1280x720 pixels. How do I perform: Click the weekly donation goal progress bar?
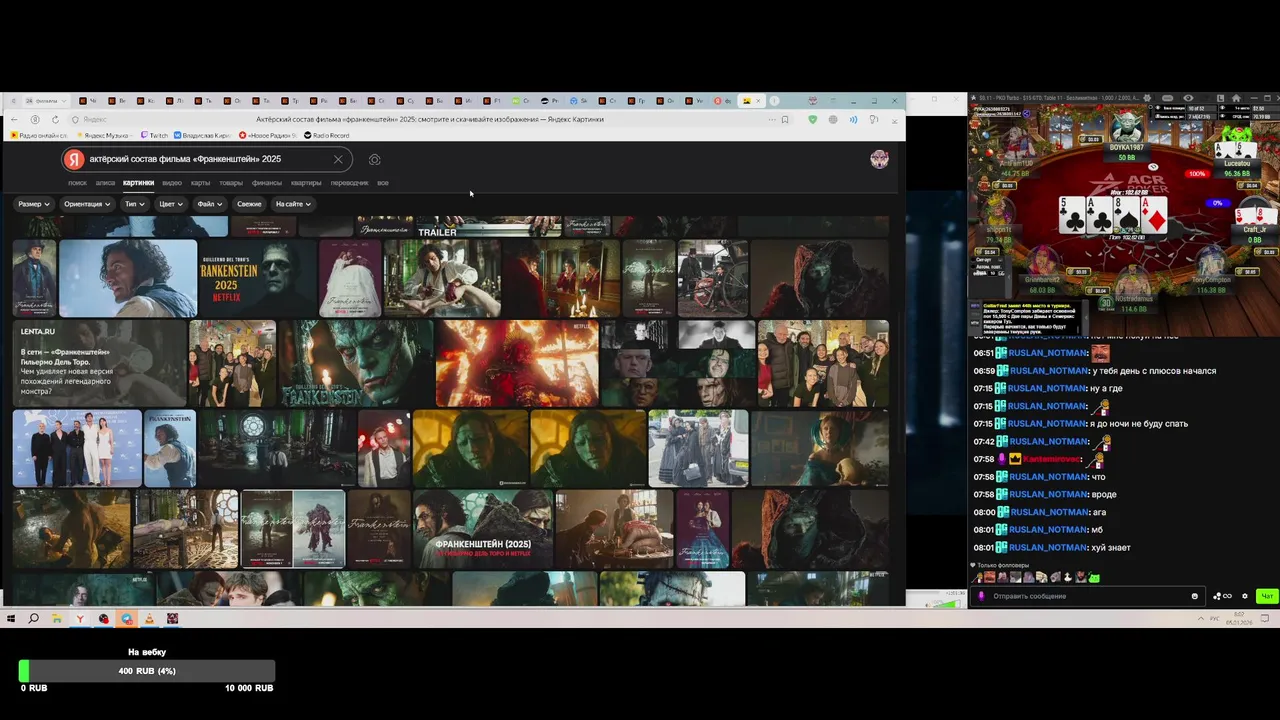point(147,671)
